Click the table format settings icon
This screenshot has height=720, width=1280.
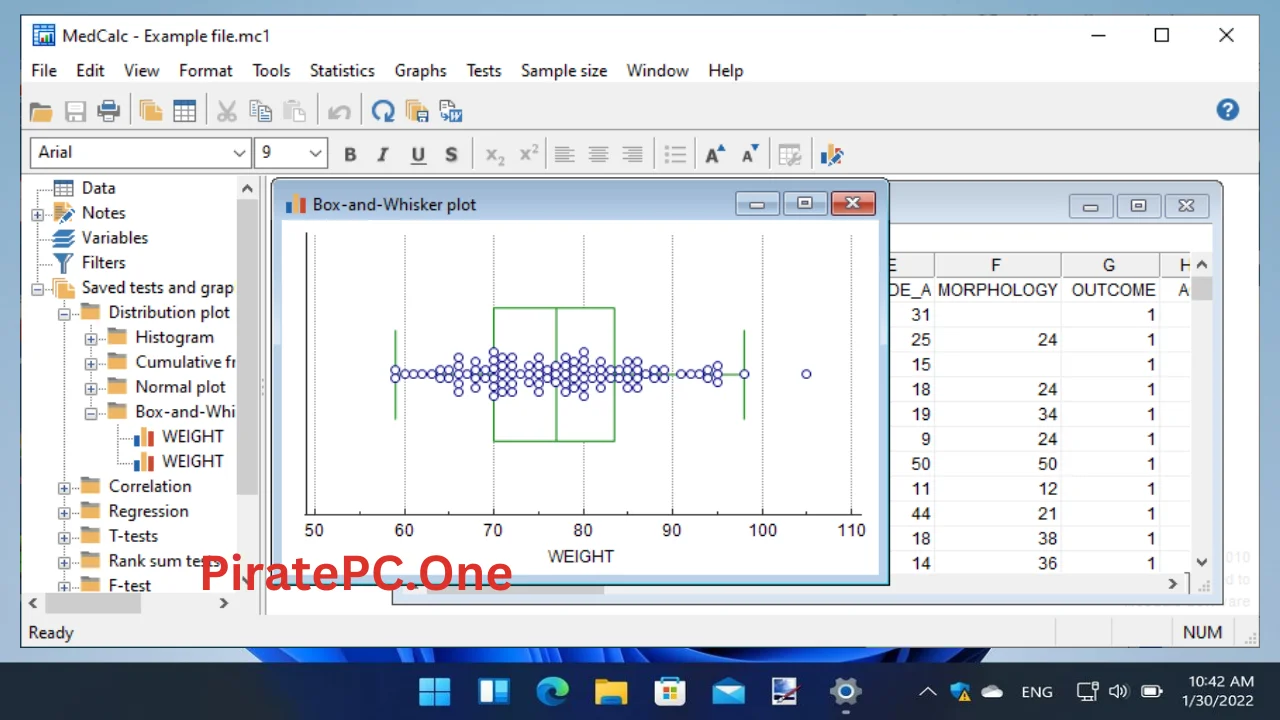pos(790,154)
